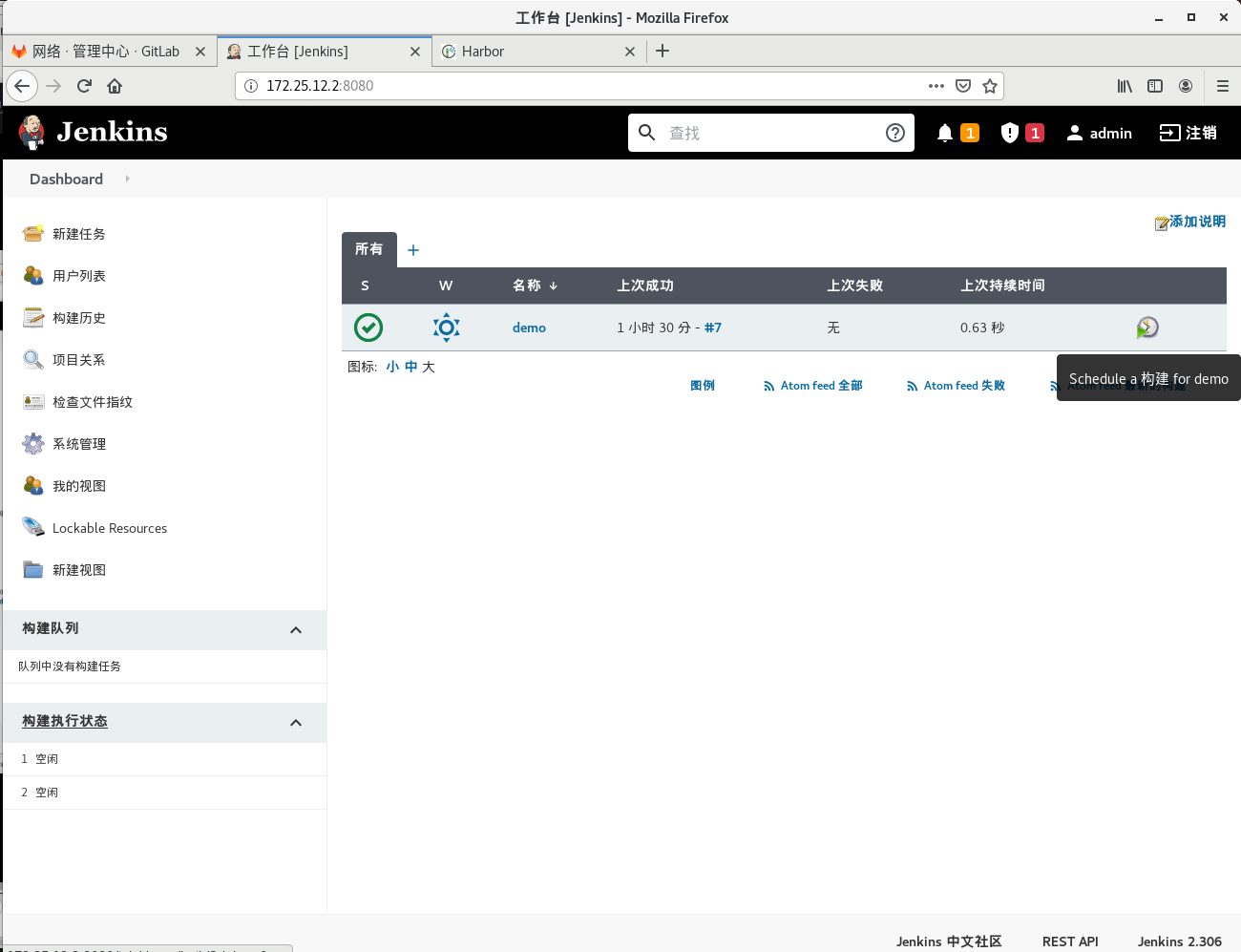Click the 新建视图 folder icon
Screen dimensions: 1241x952
pos(33,570)
